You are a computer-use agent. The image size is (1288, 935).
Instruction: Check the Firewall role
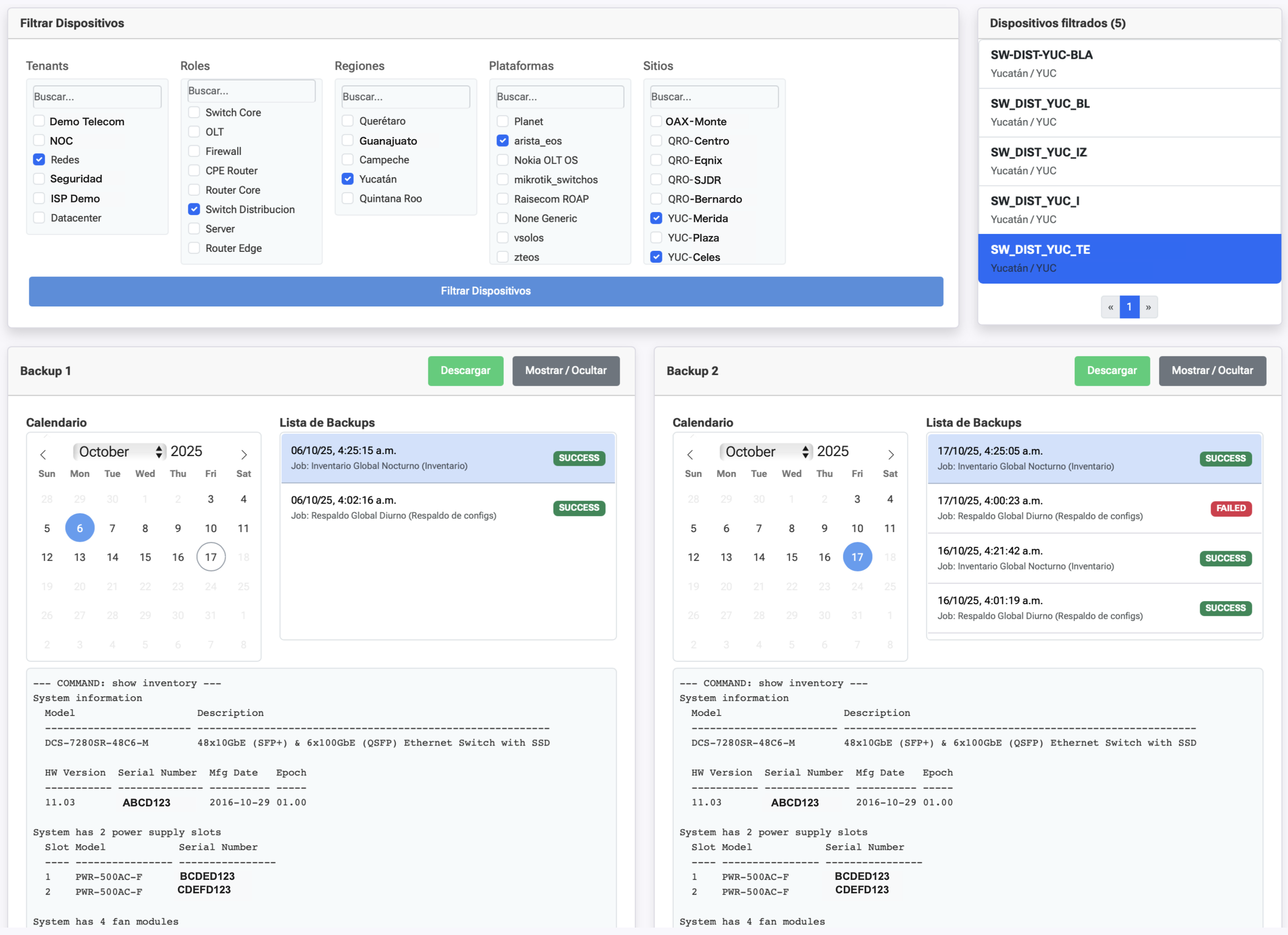194,151
